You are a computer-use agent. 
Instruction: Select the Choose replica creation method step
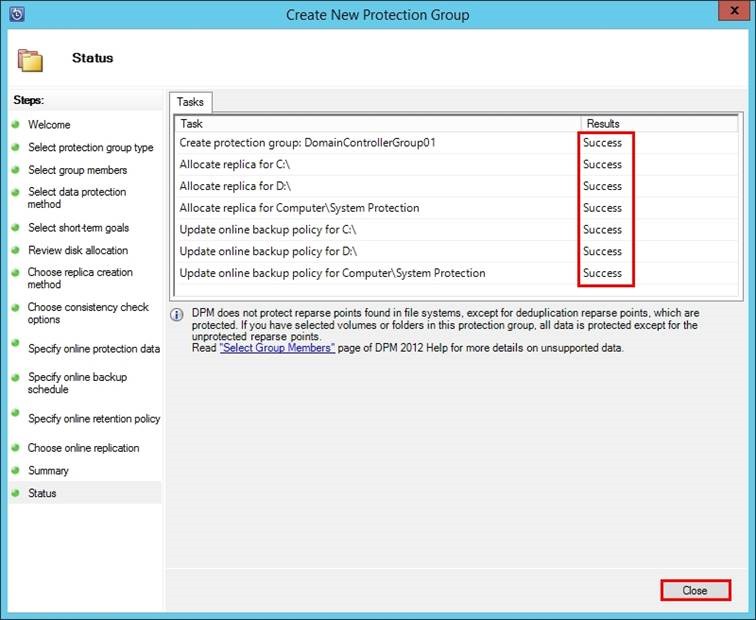[80, 278]
